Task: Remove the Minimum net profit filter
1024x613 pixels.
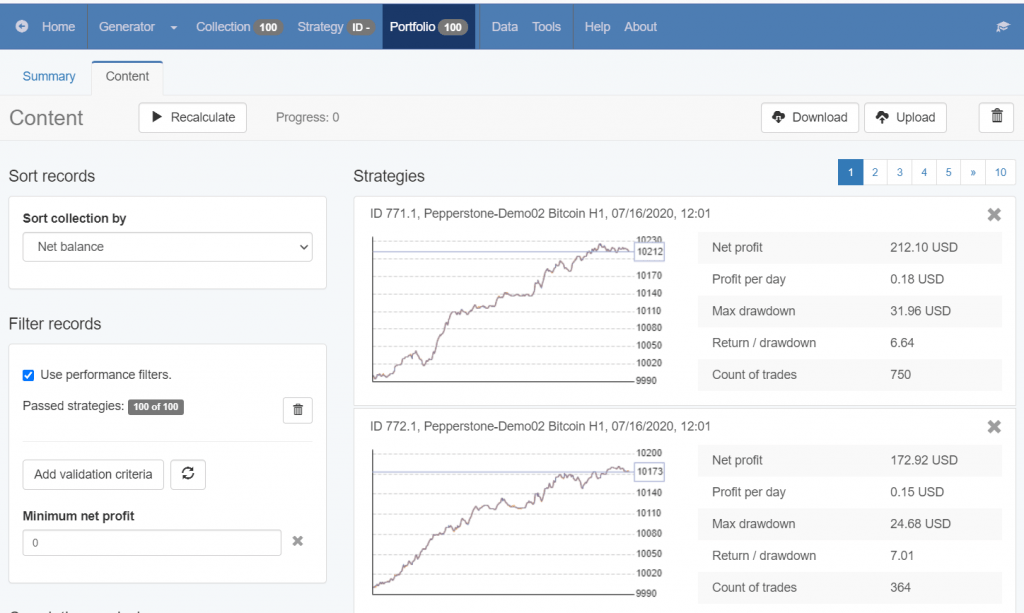Action: (297, 541)
